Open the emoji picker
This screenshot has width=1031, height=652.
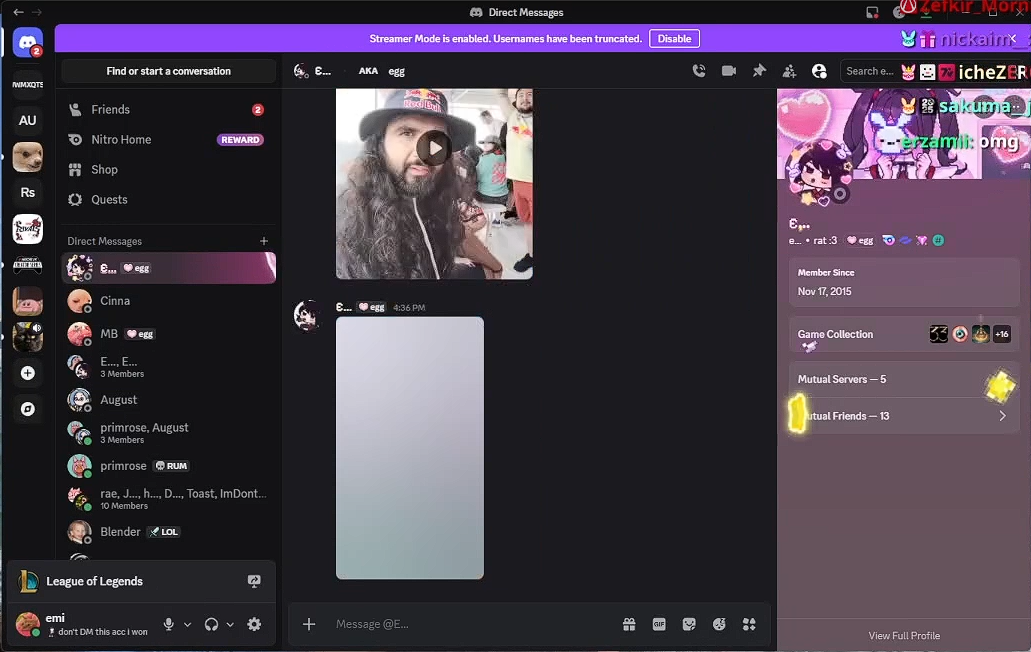[x=719, y=624]
